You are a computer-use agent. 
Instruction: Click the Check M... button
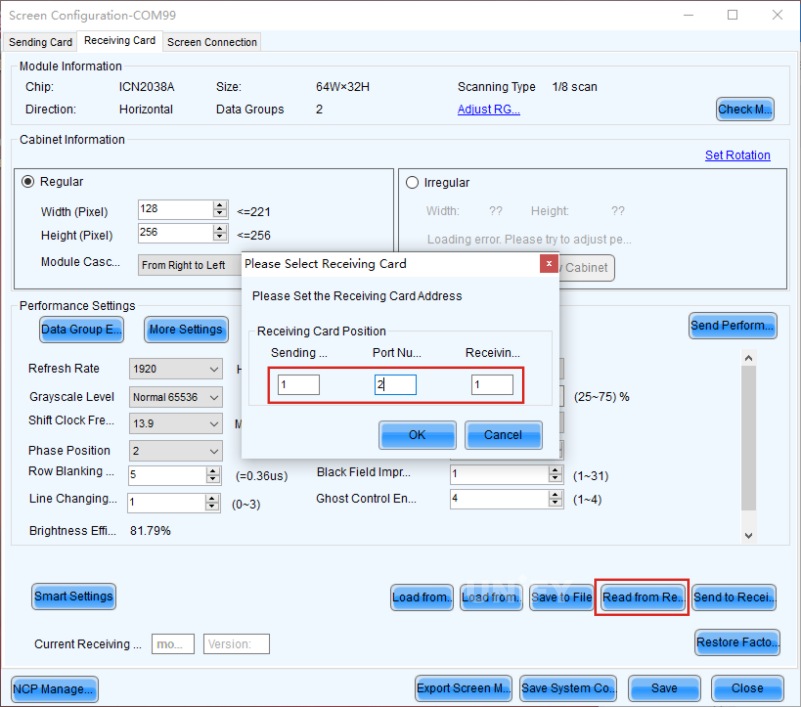[x=745, y=109]
